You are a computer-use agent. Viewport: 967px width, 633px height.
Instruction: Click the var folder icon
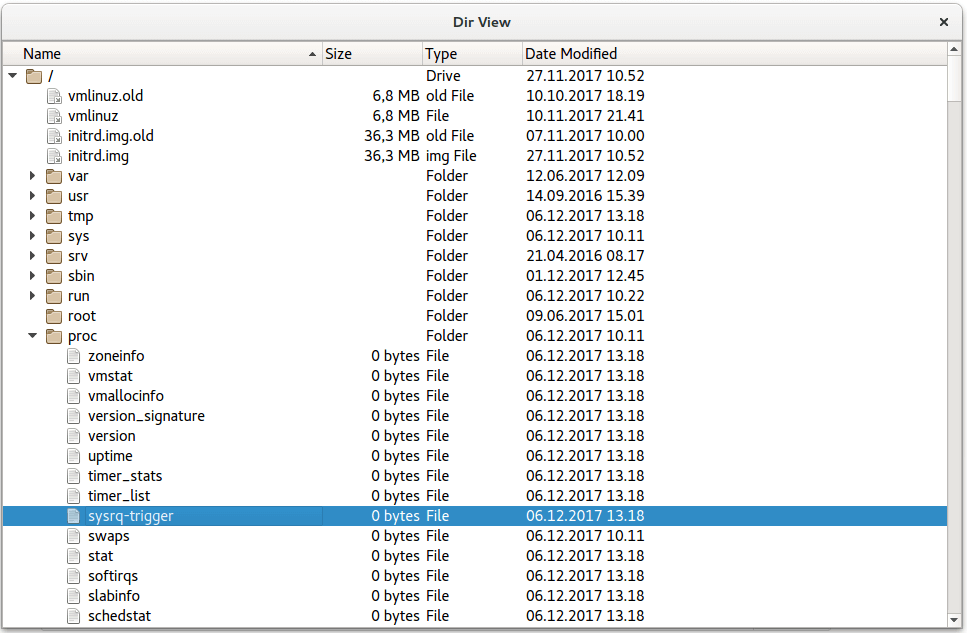click(54, 176)
